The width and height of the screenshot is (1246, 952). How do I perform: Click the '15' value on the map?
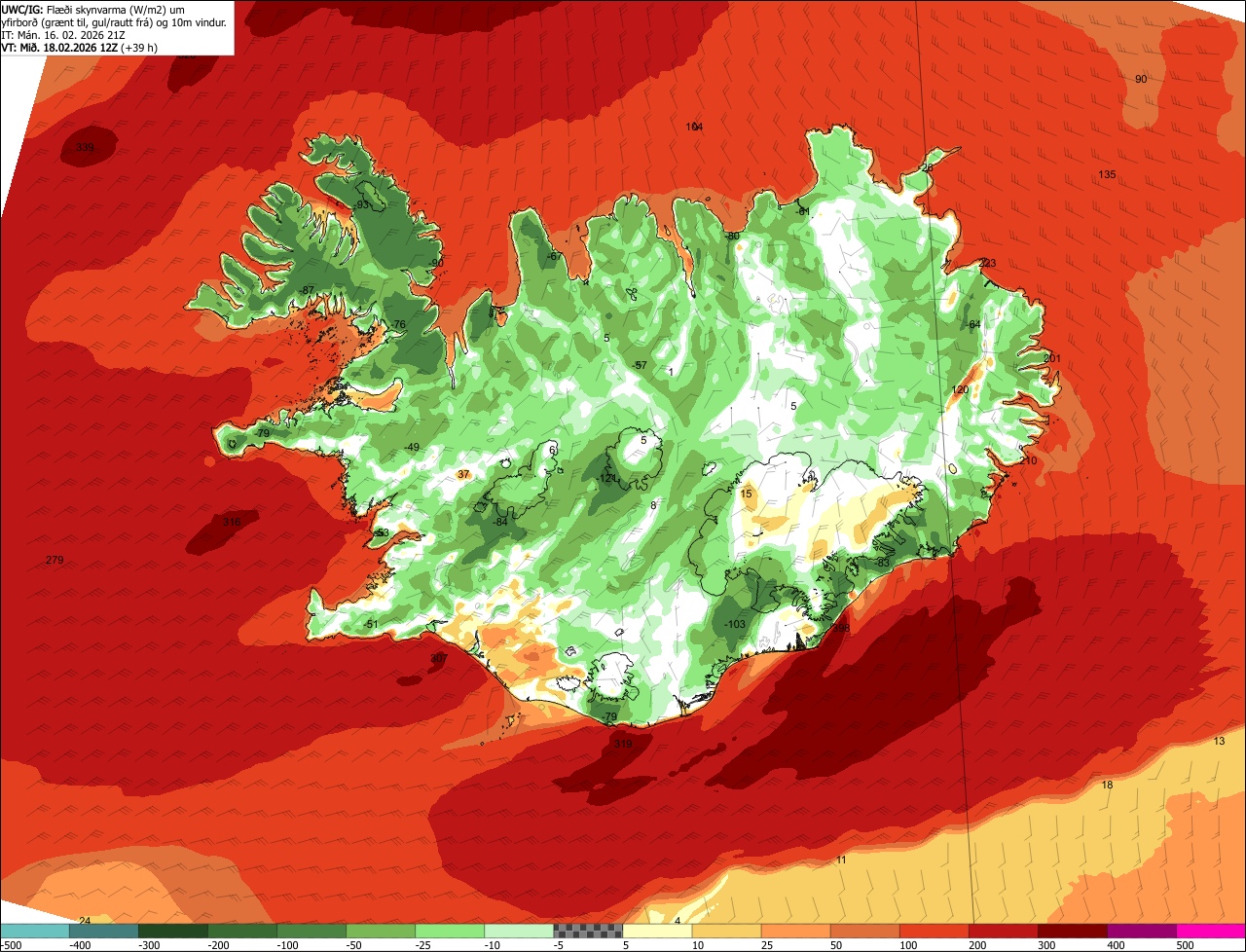coord(747,494)
